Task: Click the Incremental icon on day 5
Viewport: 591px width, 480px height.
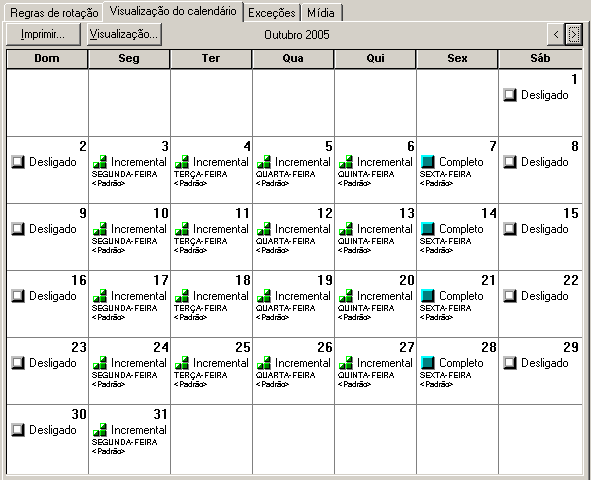Action: pos(264,162)
